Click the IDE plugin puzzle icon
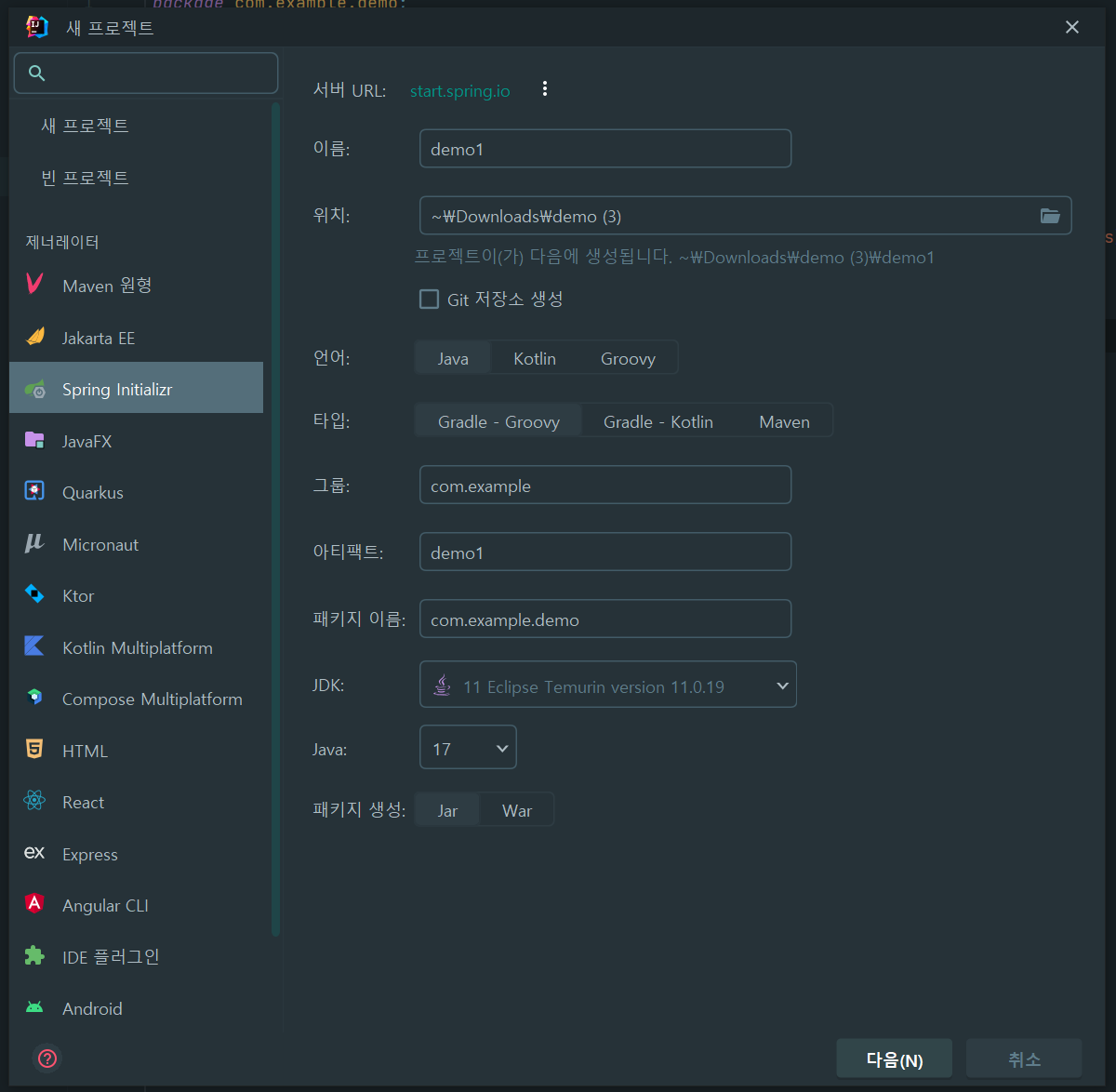The height and width of the screenshot is (1092, 1116). pyautogui.click(x=34, y=956)
